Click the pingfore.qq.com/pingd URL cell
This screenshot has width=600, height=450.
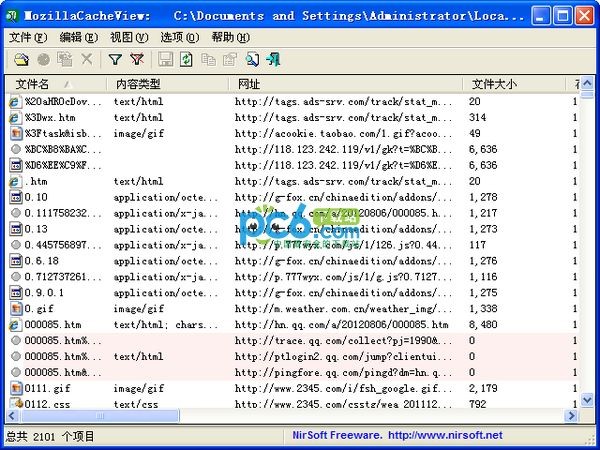[x=343, y=372]
